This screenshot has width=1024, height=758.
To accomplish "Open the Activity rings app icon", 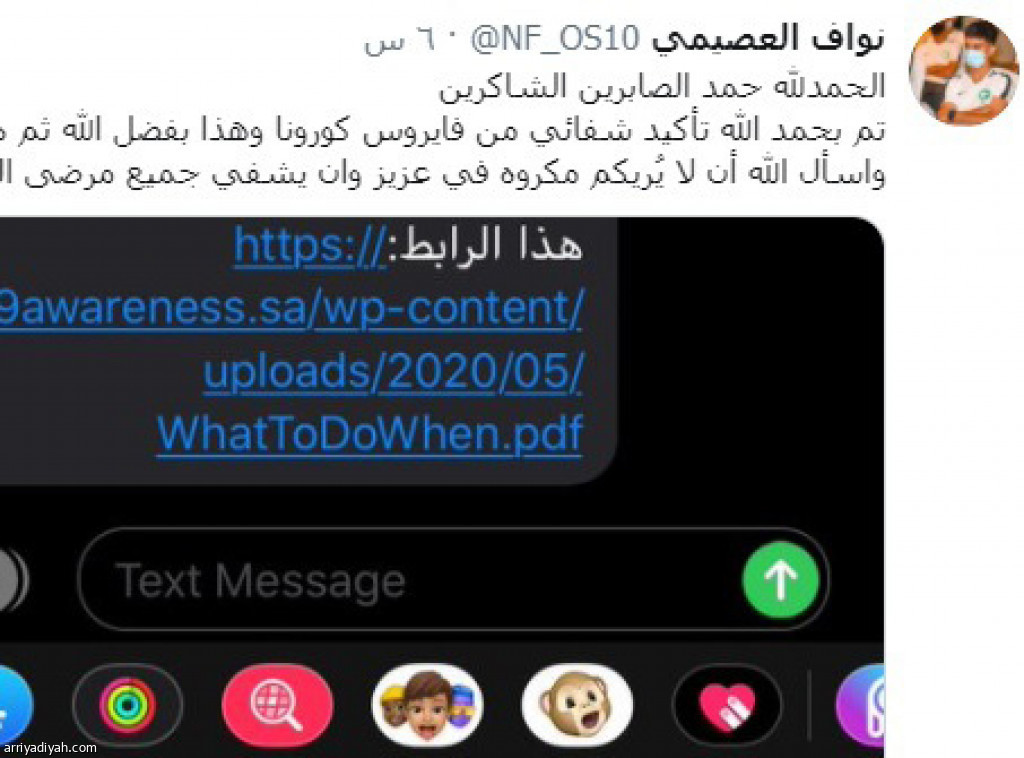I will tap(127, 705).
